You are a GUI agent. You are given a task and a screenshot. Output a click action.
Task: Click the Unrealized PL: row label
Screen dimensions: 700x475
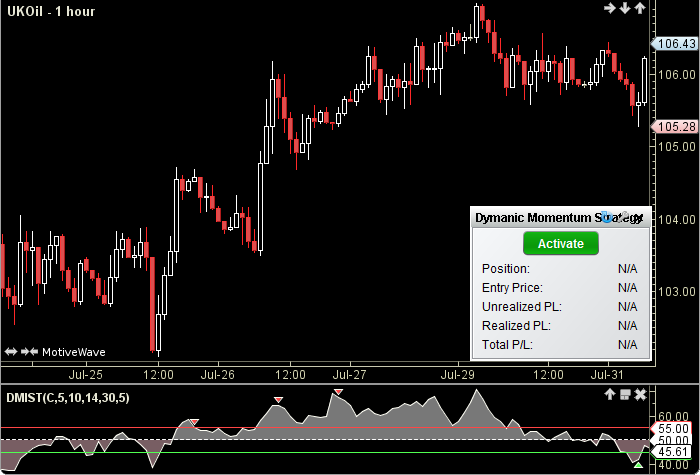(x=522, y=307)
